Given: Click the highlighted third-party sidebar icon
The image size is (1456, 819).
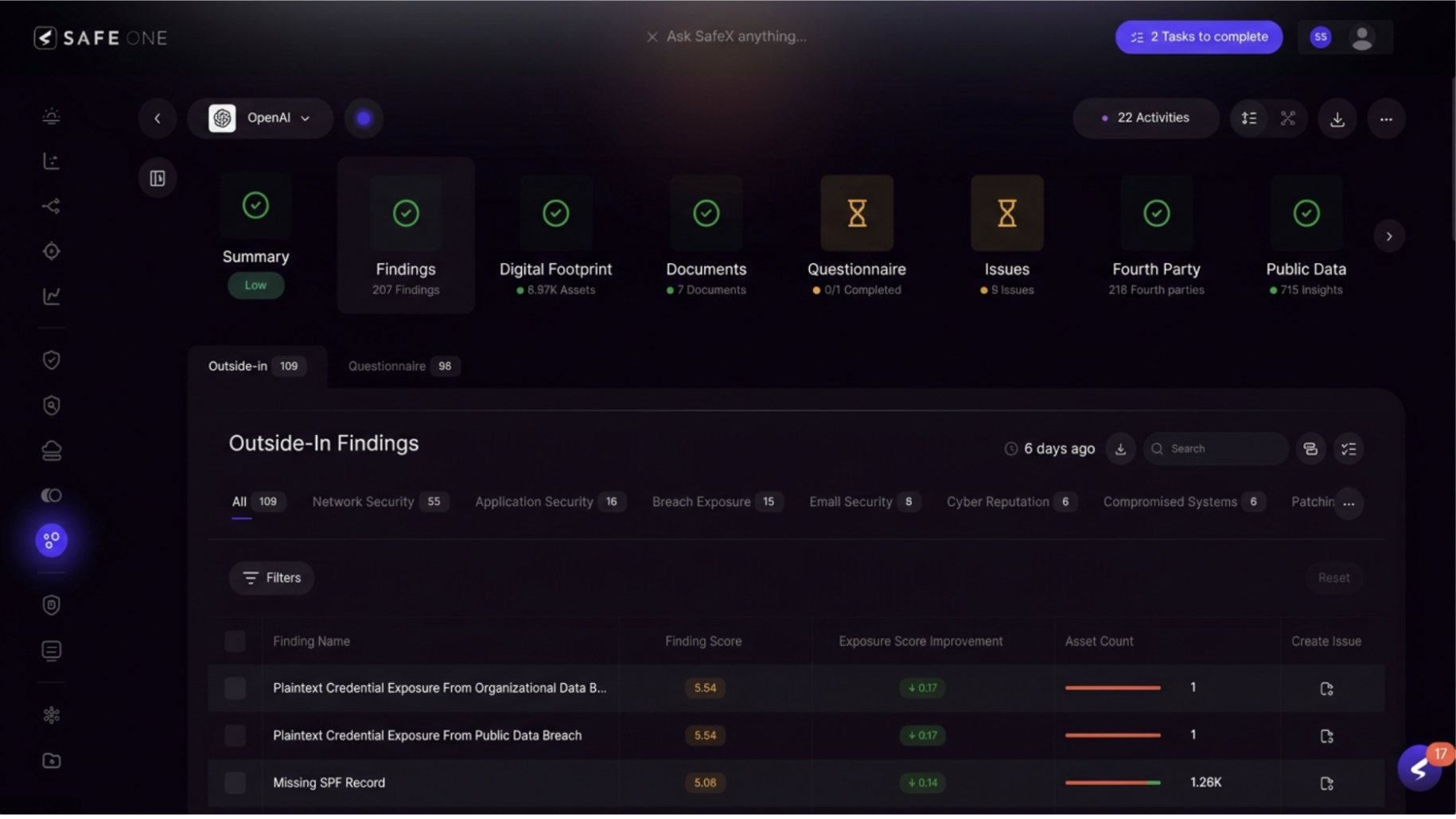Looking at the screenshot, I should click(51, 541).
